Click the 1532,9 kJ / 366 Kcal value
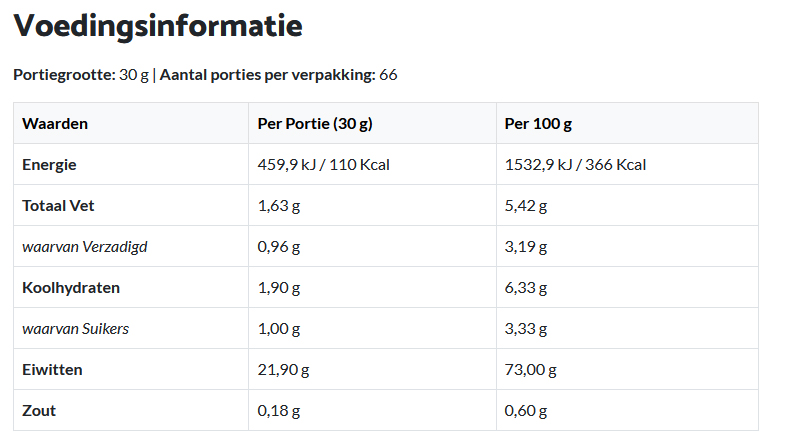Screen dimensions: 798x445 click(x=575, y=165)
